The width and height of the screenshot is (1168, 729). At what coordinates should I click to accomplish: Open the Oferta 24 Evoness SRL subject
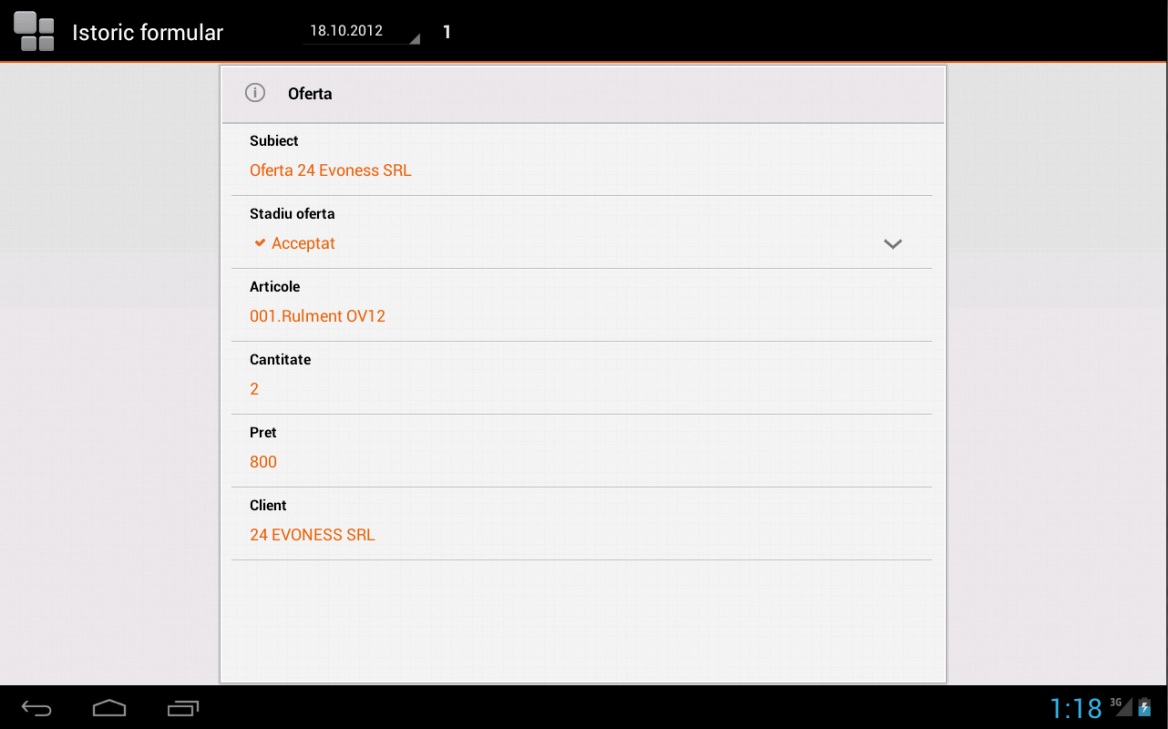click(x=330, y=171)
